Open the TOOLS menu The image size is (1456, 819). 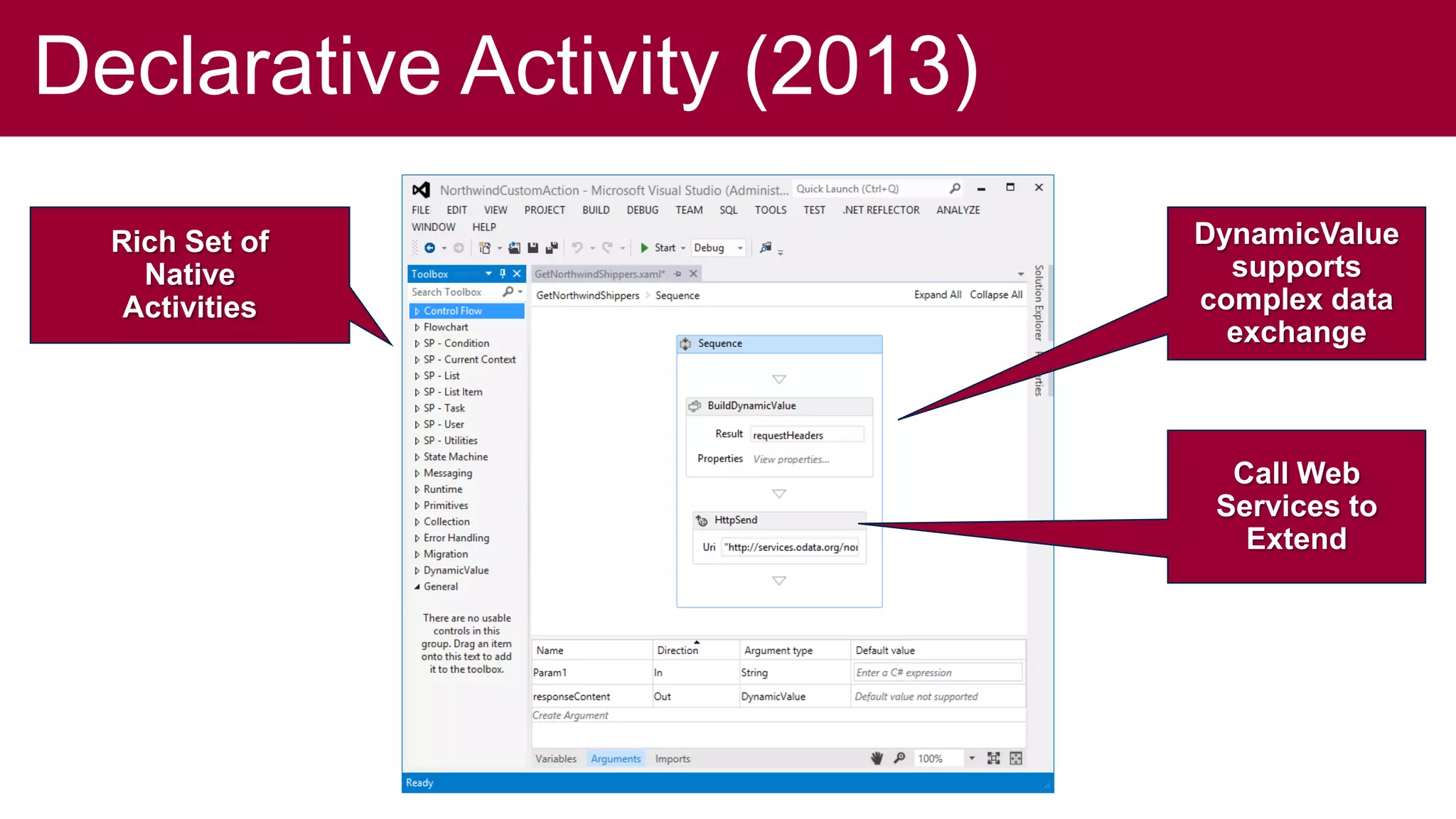pyautogui.click(x=771, y=210)
